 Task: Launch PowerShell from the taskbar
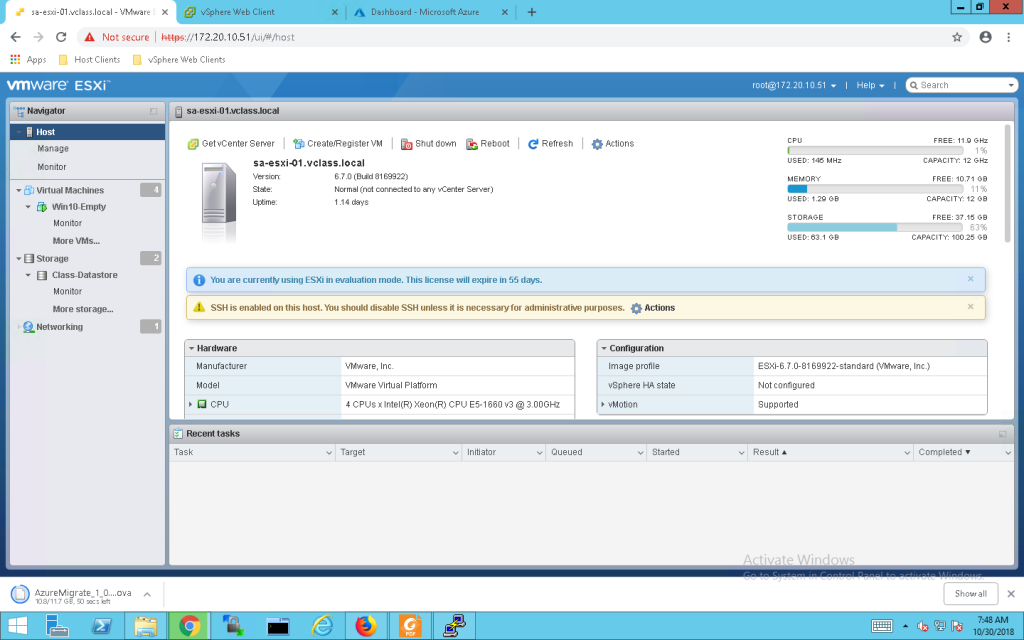[101, 626]
